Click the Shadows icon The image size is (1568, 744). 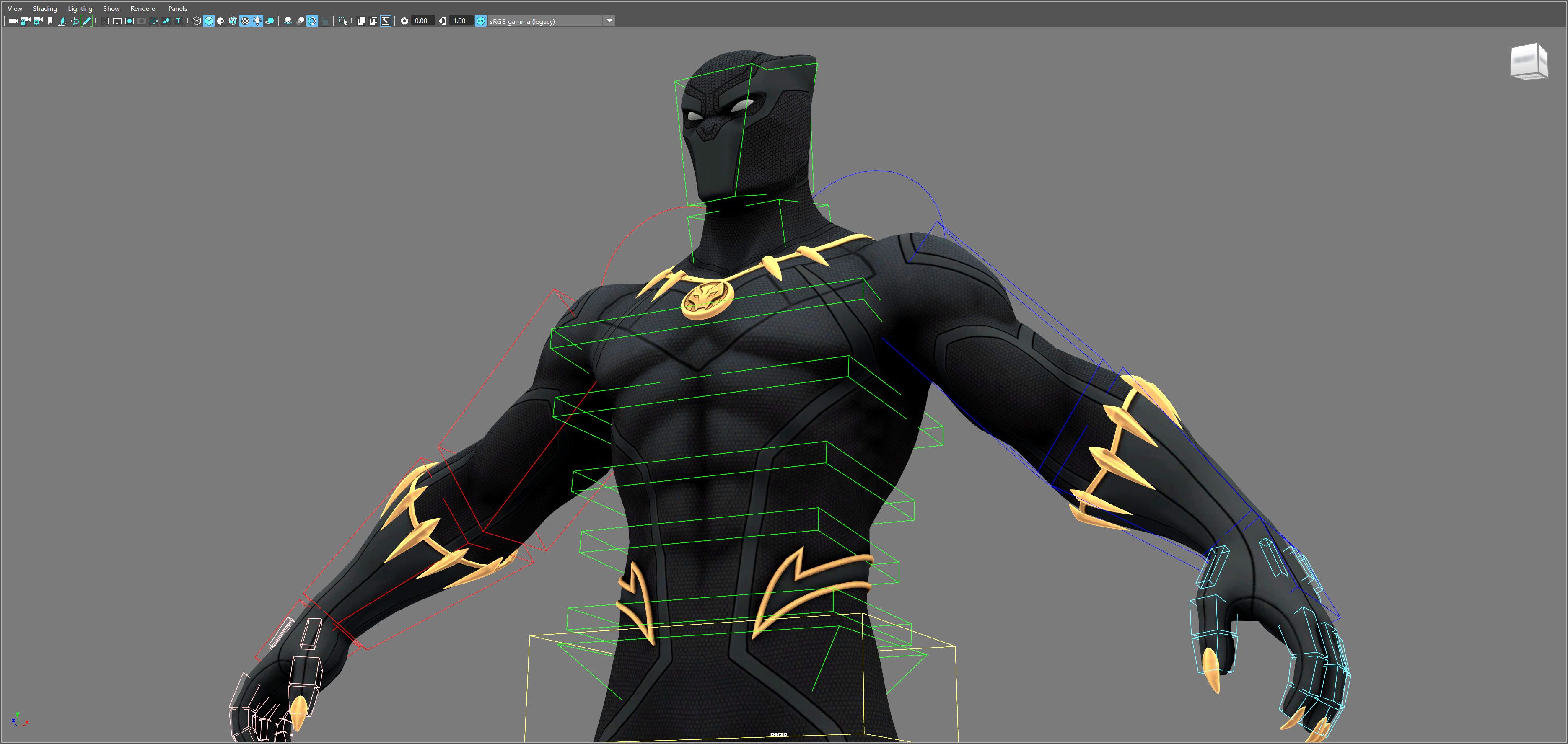pos(270,21)
